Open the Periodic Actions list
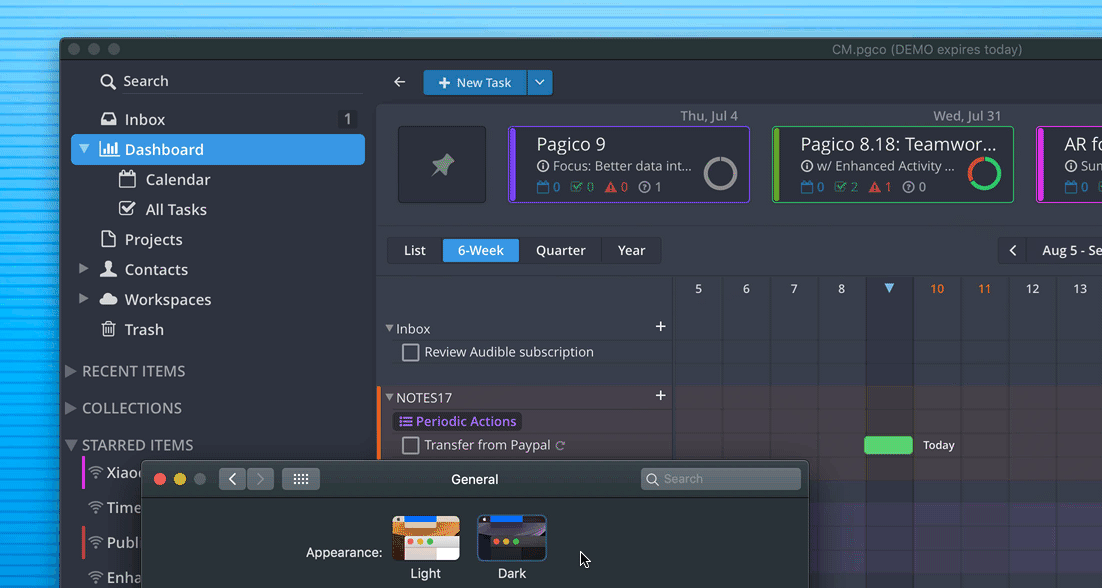This screenshot has height=588, width=1102. (x=458, y=422)
